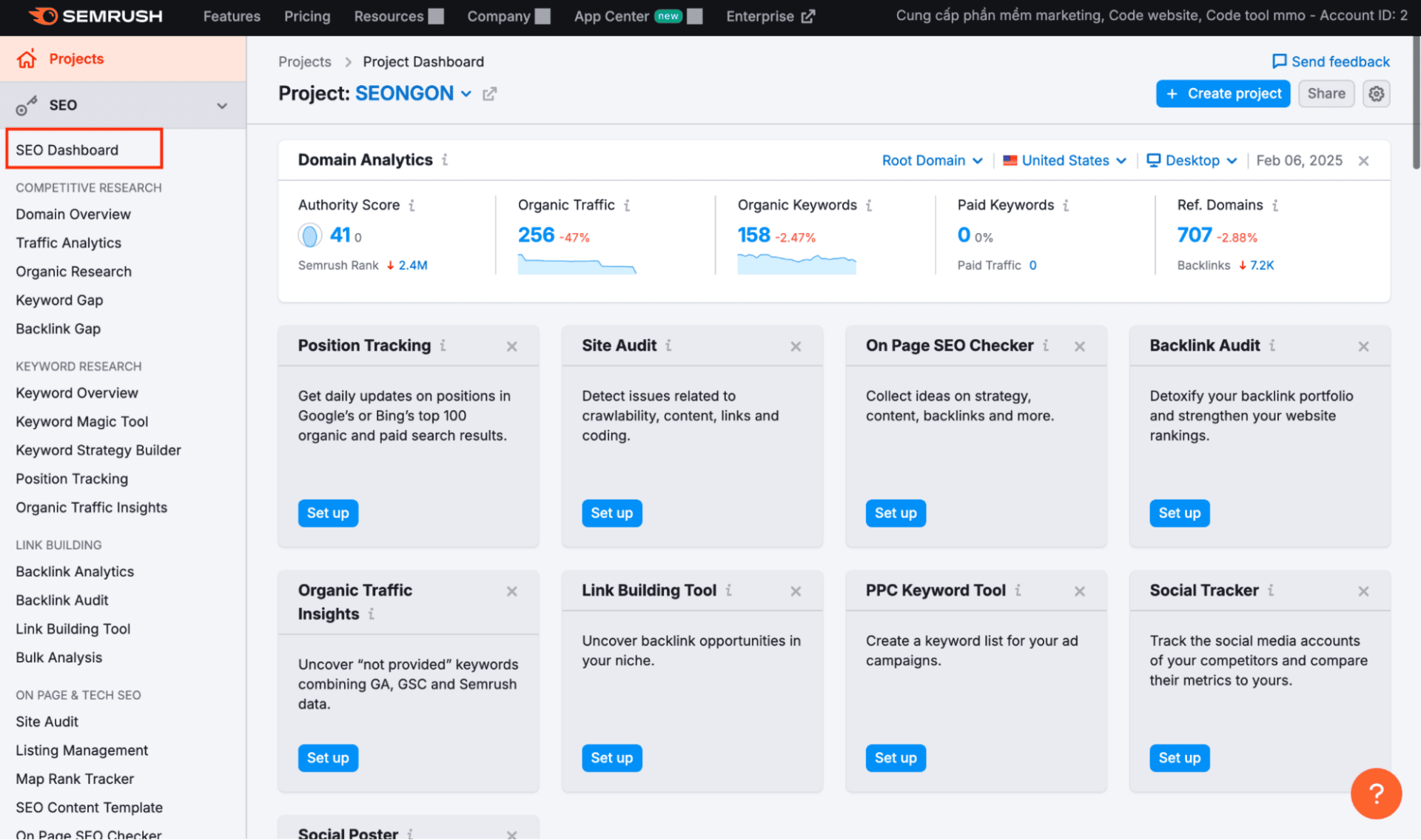
Task: Click the Create project button
Action: click(x=1224, y=93)
